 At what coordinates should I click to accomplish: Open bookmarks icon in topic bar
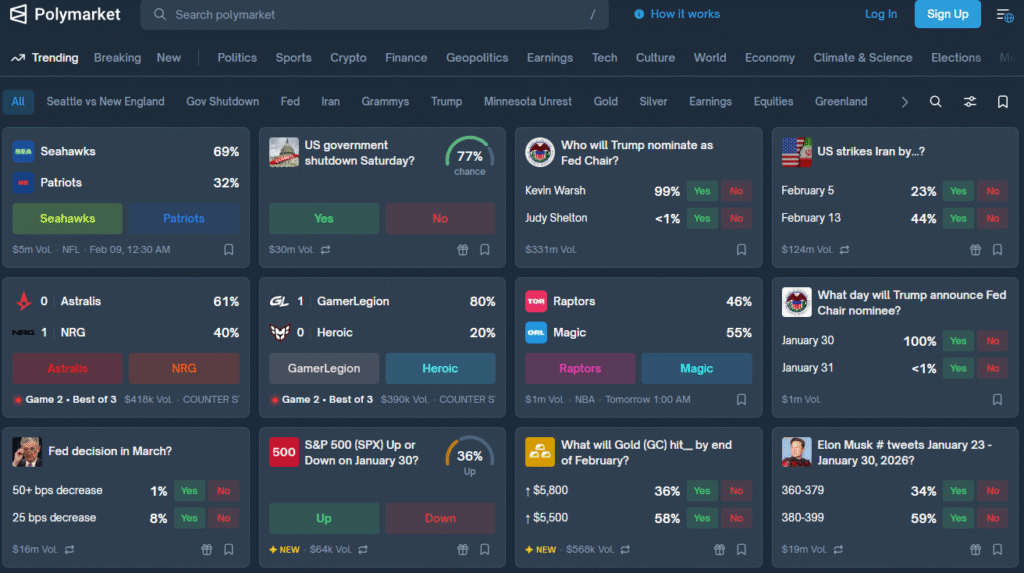[x=1002, y=102]
